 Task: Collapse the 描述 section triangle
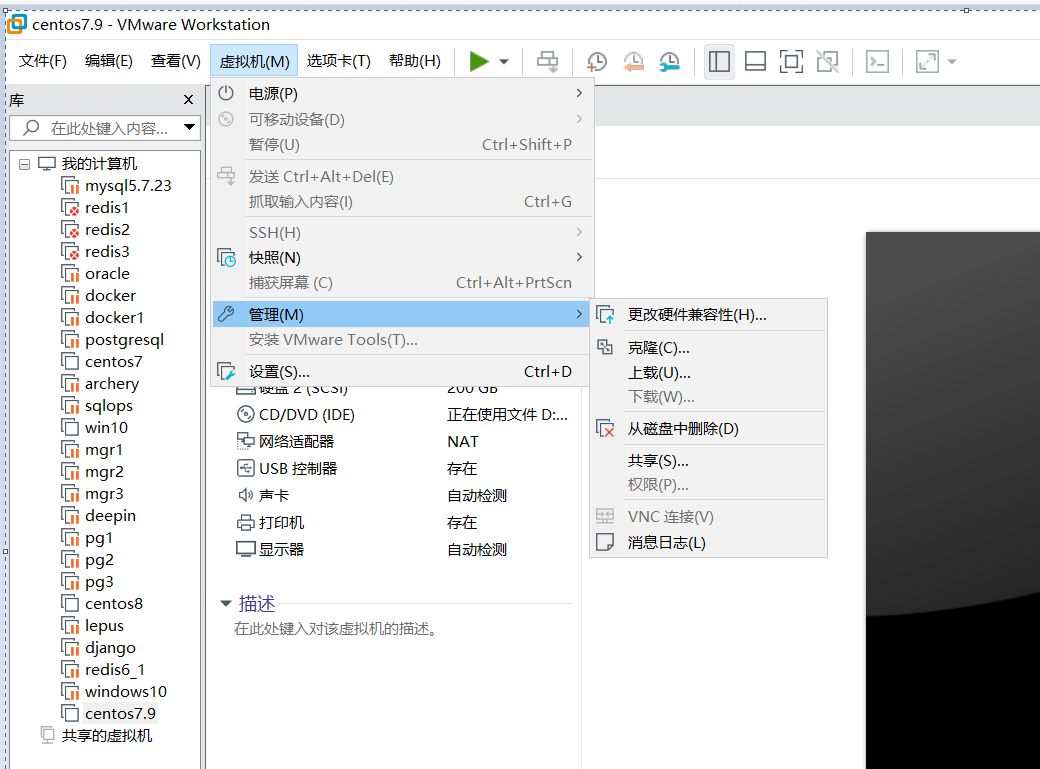226,603
